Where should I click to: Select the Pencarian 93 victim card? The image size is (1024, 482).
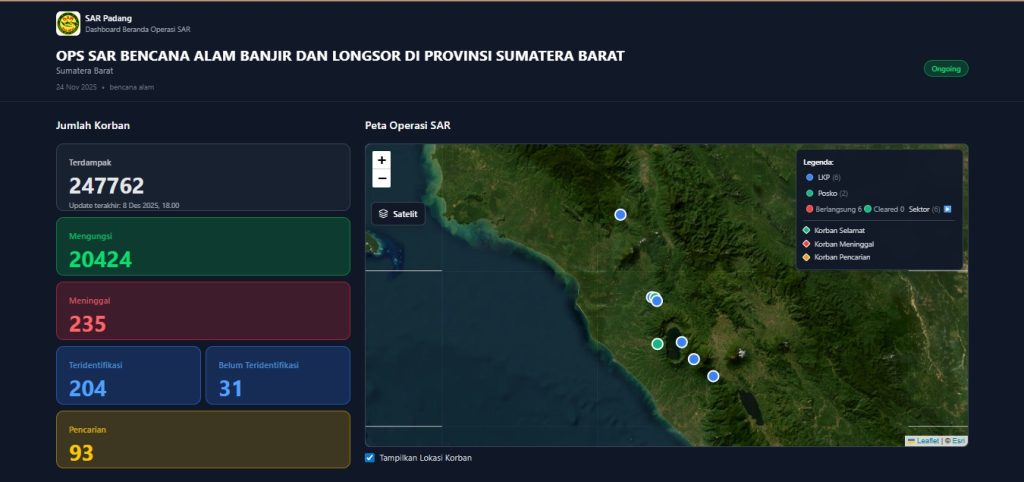[x=203, y=440]
